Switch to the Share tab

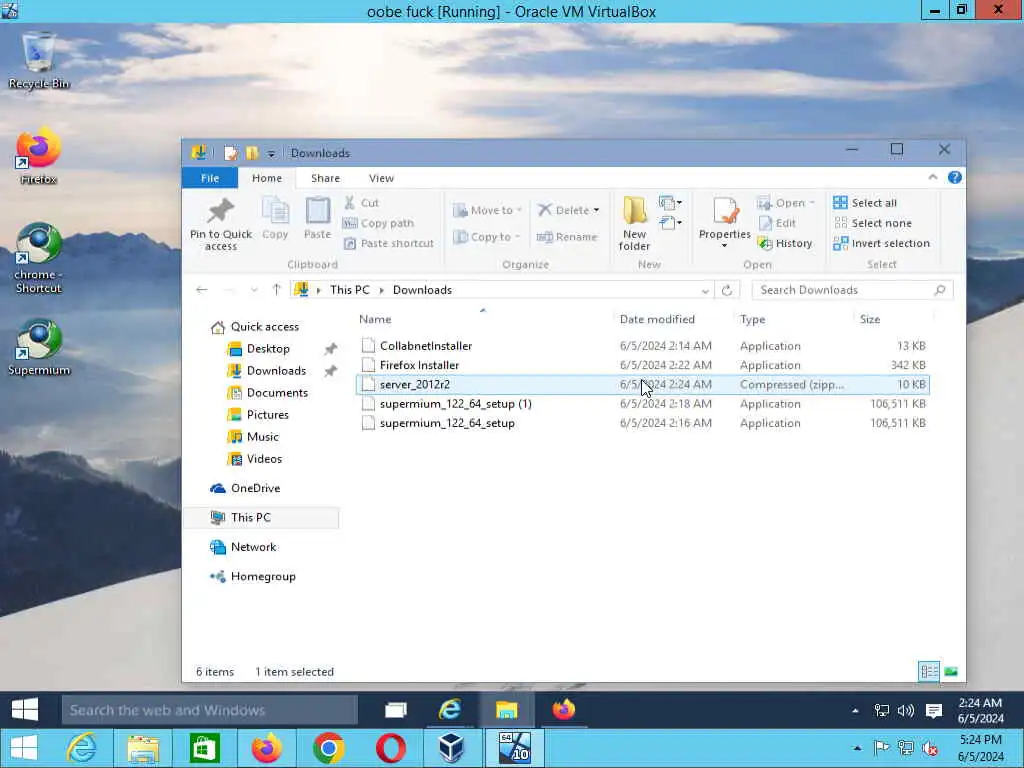325,178
